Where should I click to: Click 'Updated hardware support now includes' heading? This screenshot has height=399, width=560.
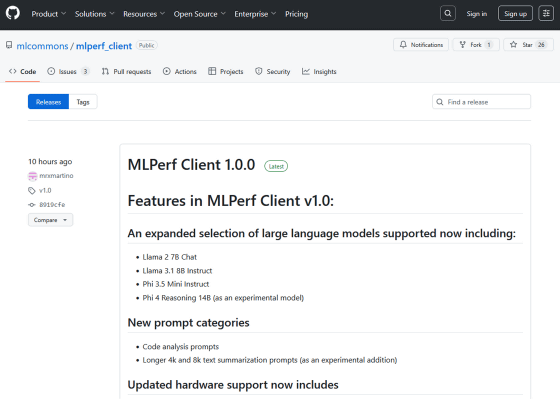[x=233, y=385]
